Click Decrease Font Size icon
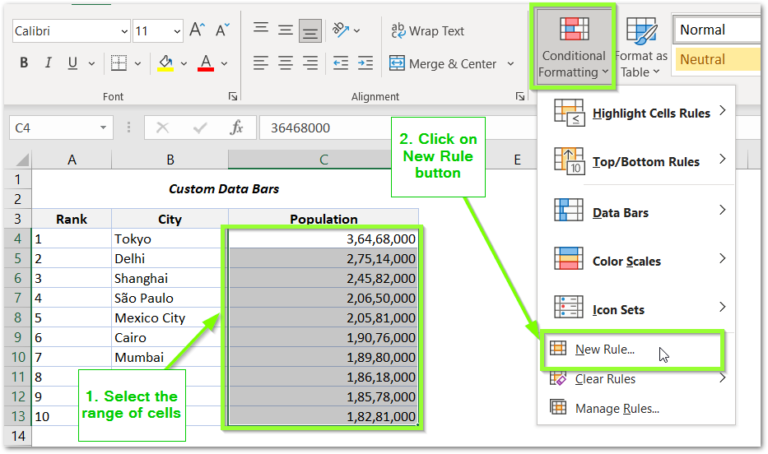Screen dimensions: 768x454 coord(222,30)
